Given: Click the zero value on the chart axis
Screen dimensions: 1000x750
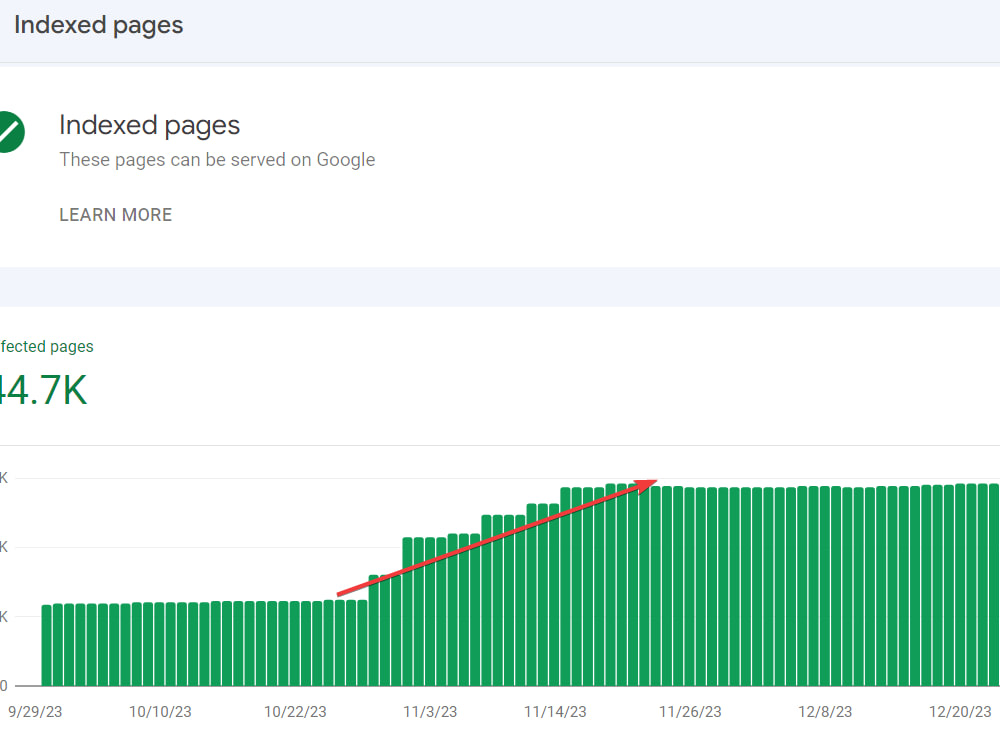Looking at the screenshot, I should [x=4, y=686].
